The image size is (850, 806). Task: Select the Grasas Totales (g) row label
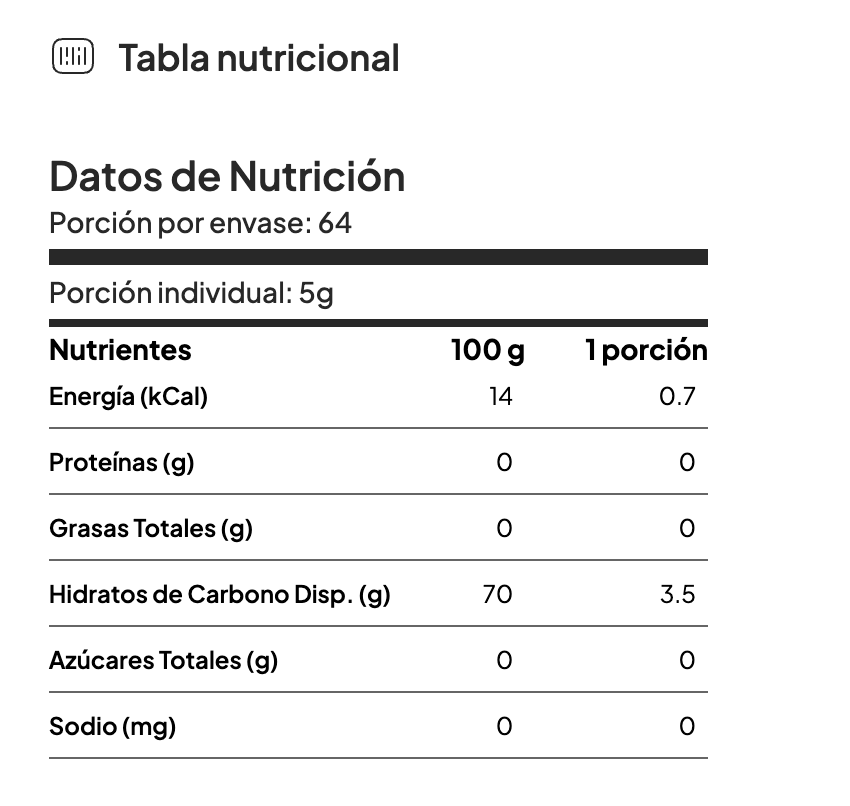[151, 528]
